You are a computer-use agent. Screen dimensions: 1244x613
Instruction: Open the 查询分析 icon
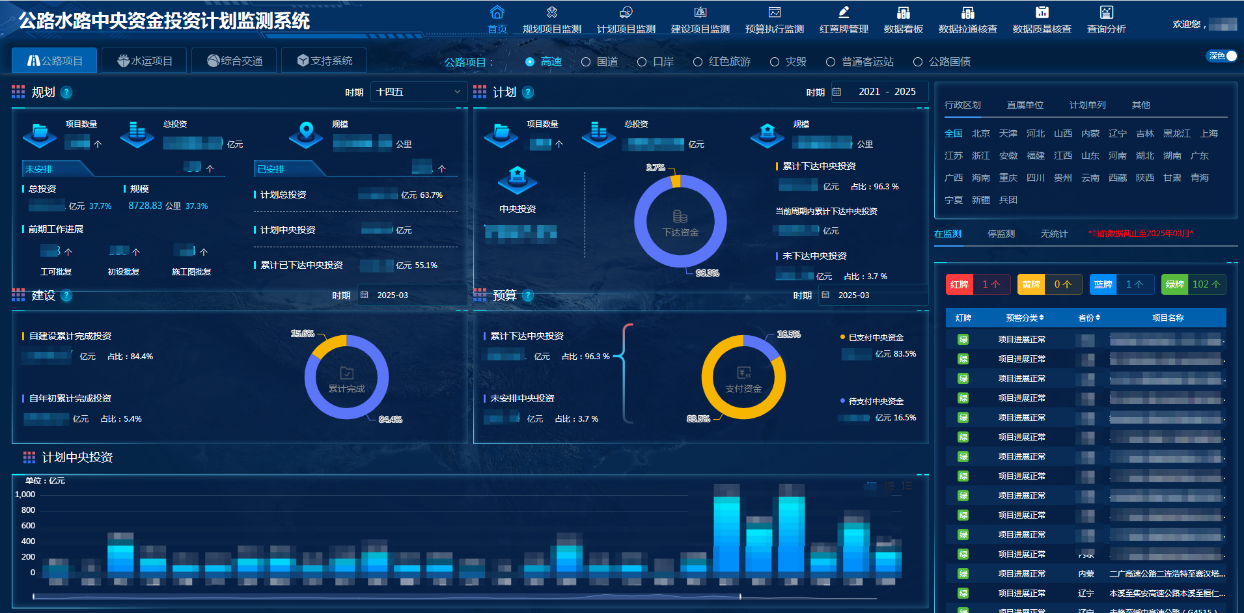point(1106,12)
